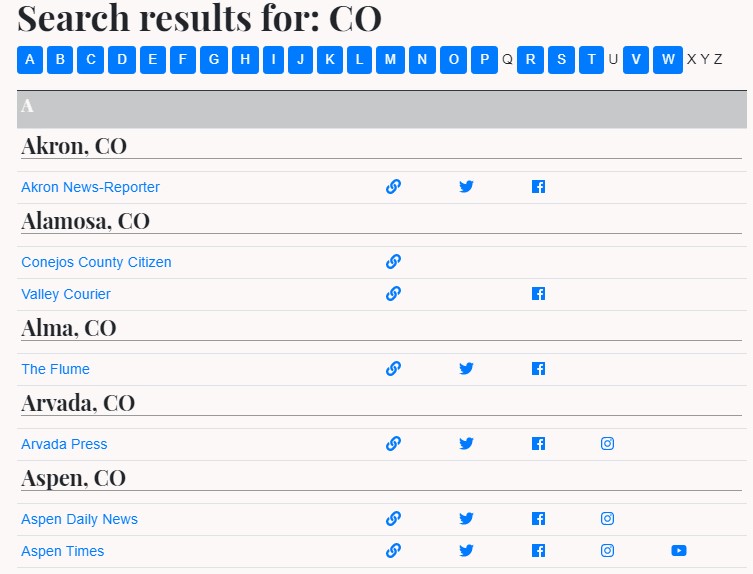The height and width of the screenshot is (574, 753).
Task: Open The Flume Twitter icon
Action: click(x=466, y=368)
